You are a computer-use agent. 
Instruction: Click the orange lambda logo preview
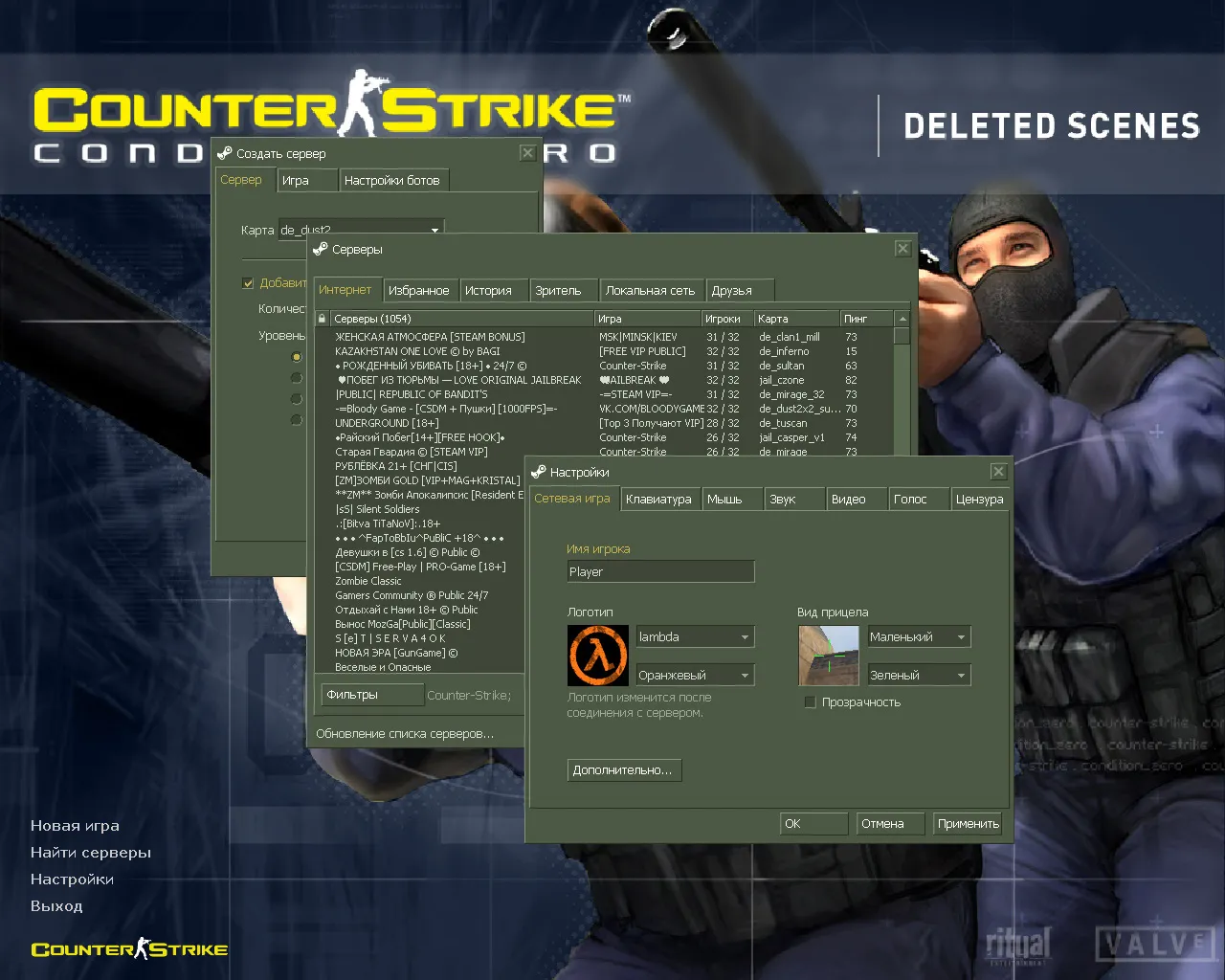598,656
